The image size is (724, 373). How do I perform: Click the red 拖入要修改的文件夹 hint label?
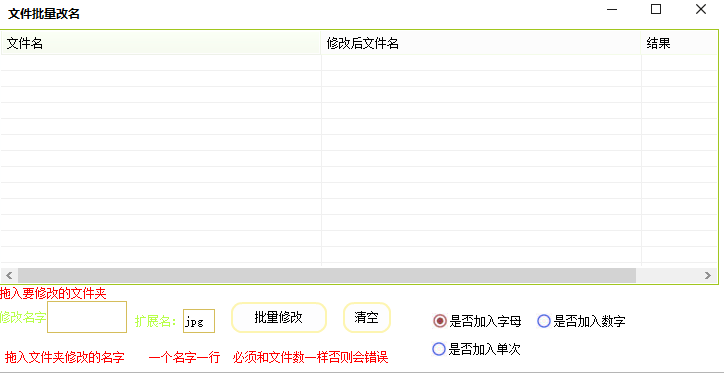click(x=54, y=294)
